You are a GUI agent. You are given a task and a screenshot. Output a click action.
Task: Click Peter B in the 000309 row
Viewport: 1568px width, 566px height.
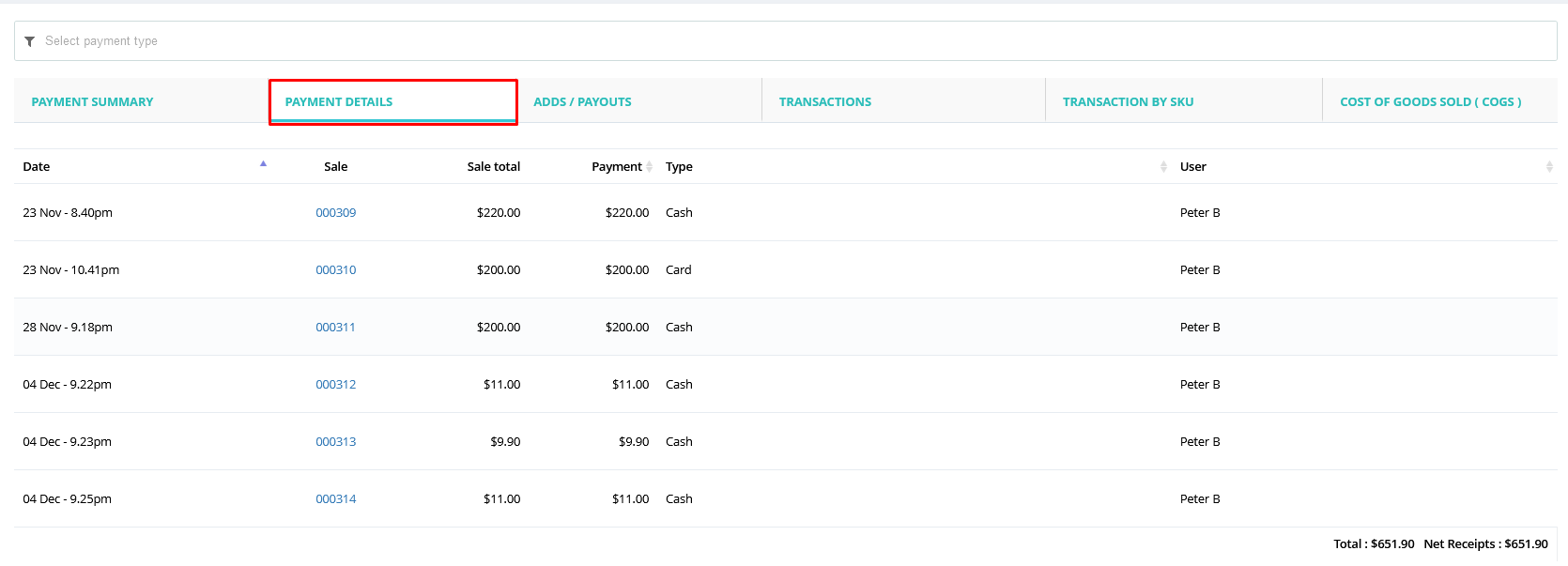[x=1200, y=212]
